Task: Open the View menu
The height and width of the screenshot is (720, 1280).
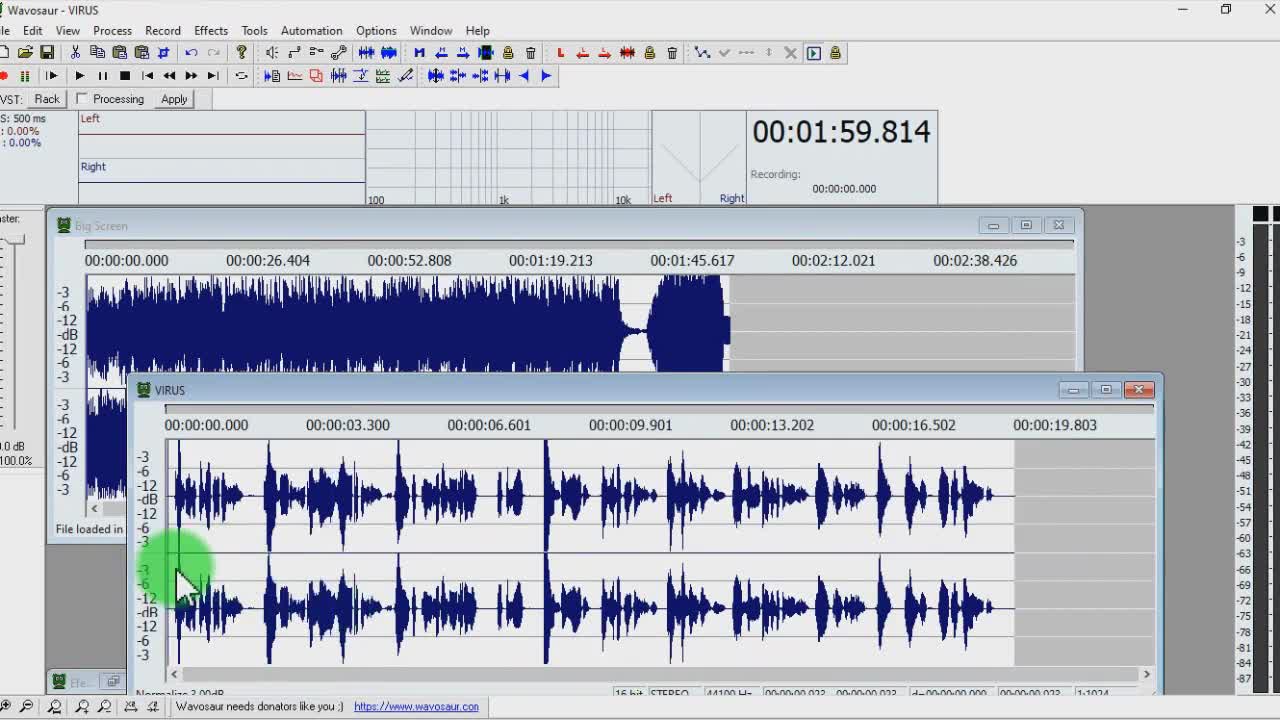Action: (x=68, y=31)
